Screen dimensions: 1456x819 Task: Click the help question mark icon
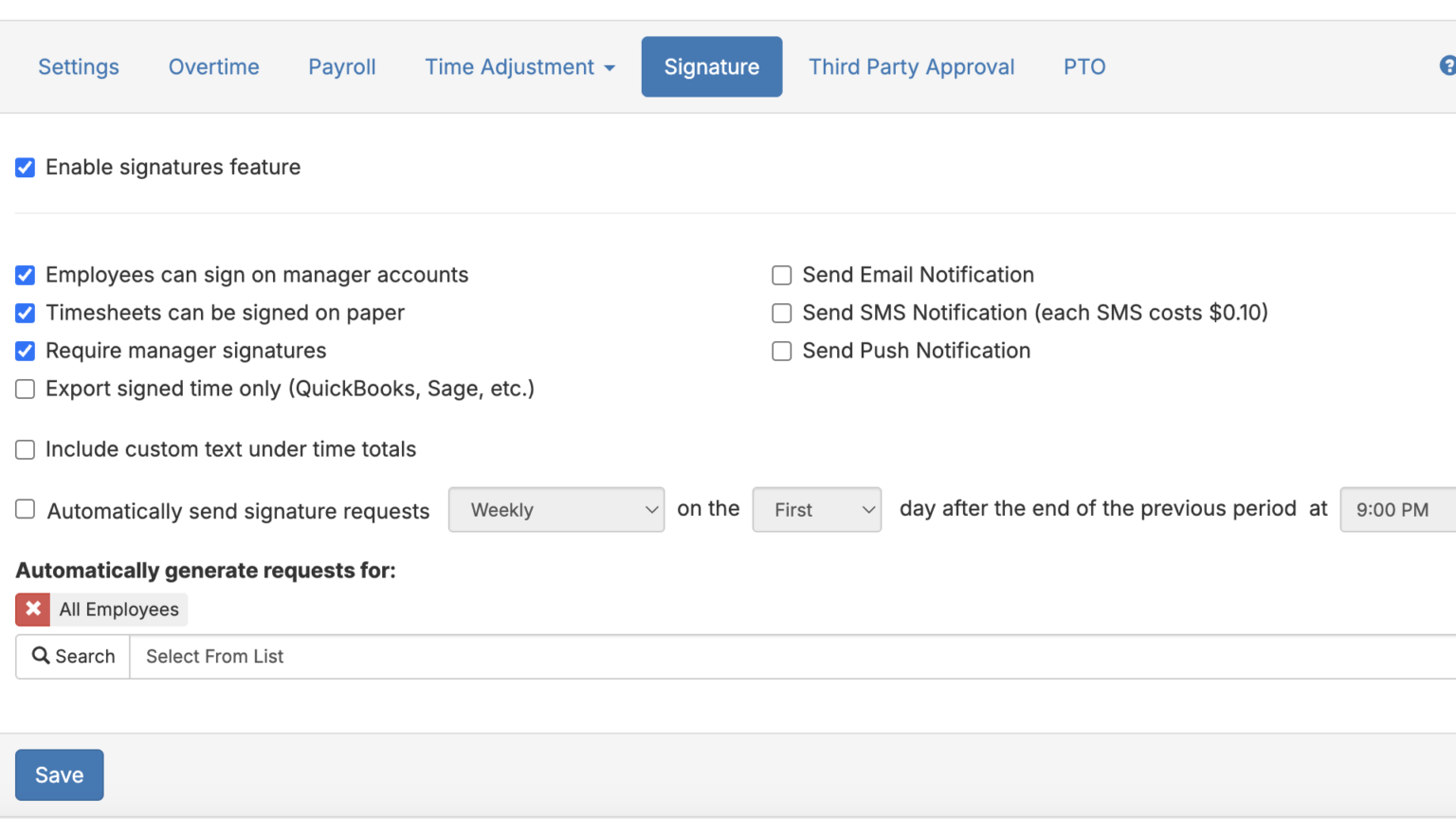tap(1447, 65)
